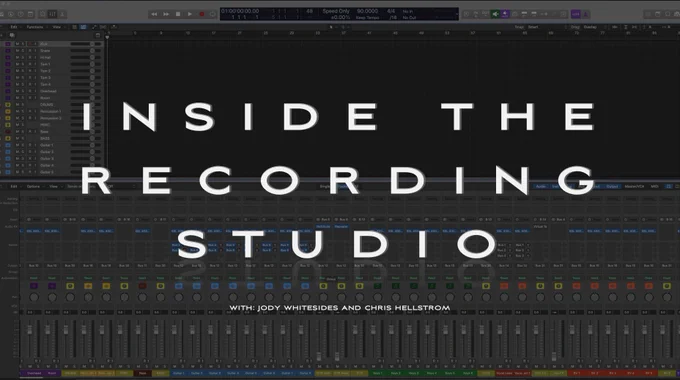The image size is (680, 380).
Task: Click the Toolbar button in control bar
Action: point(30,14)
